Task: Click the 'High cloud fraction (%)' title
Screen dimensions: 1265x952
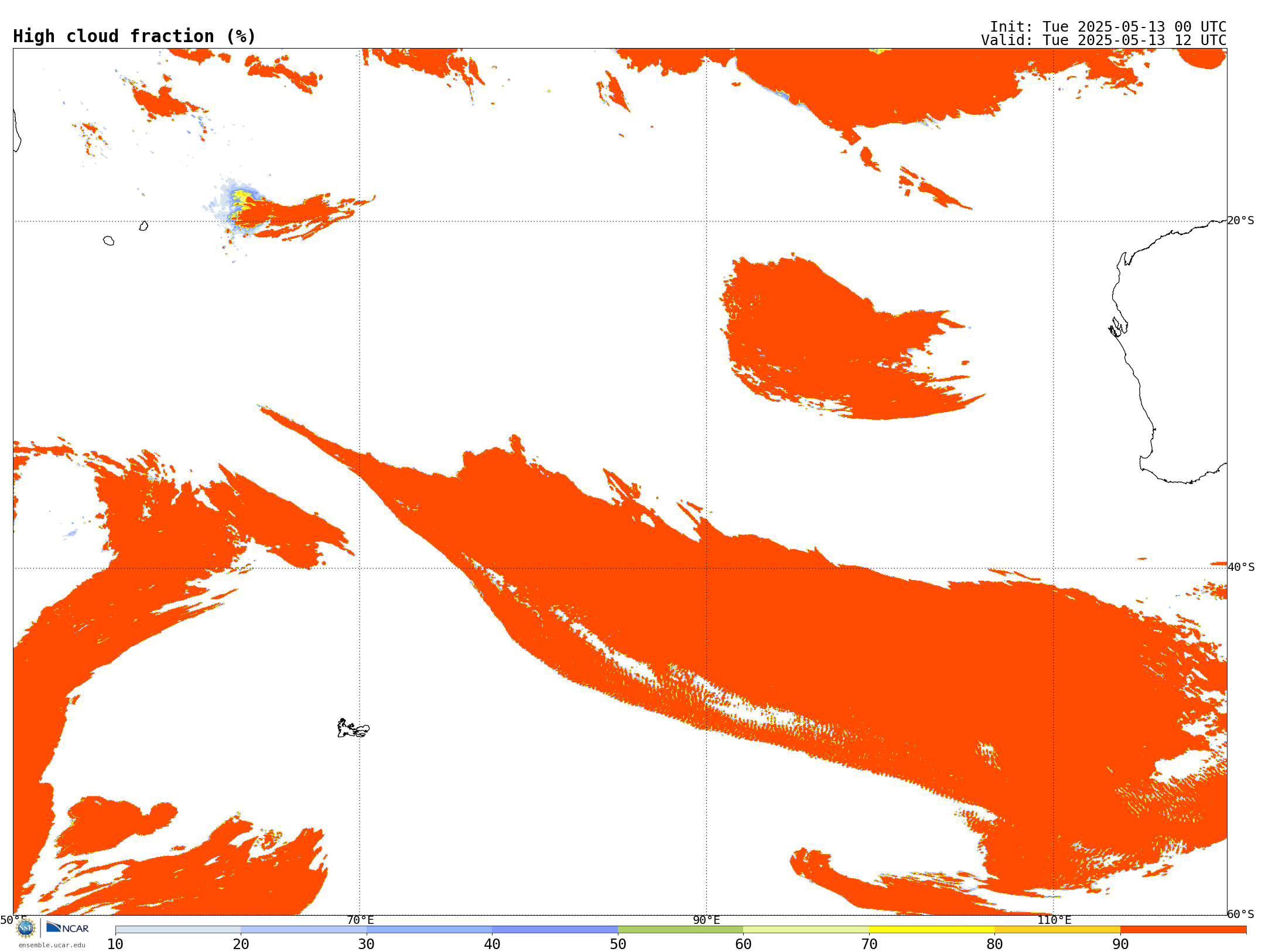Action: 134,36
